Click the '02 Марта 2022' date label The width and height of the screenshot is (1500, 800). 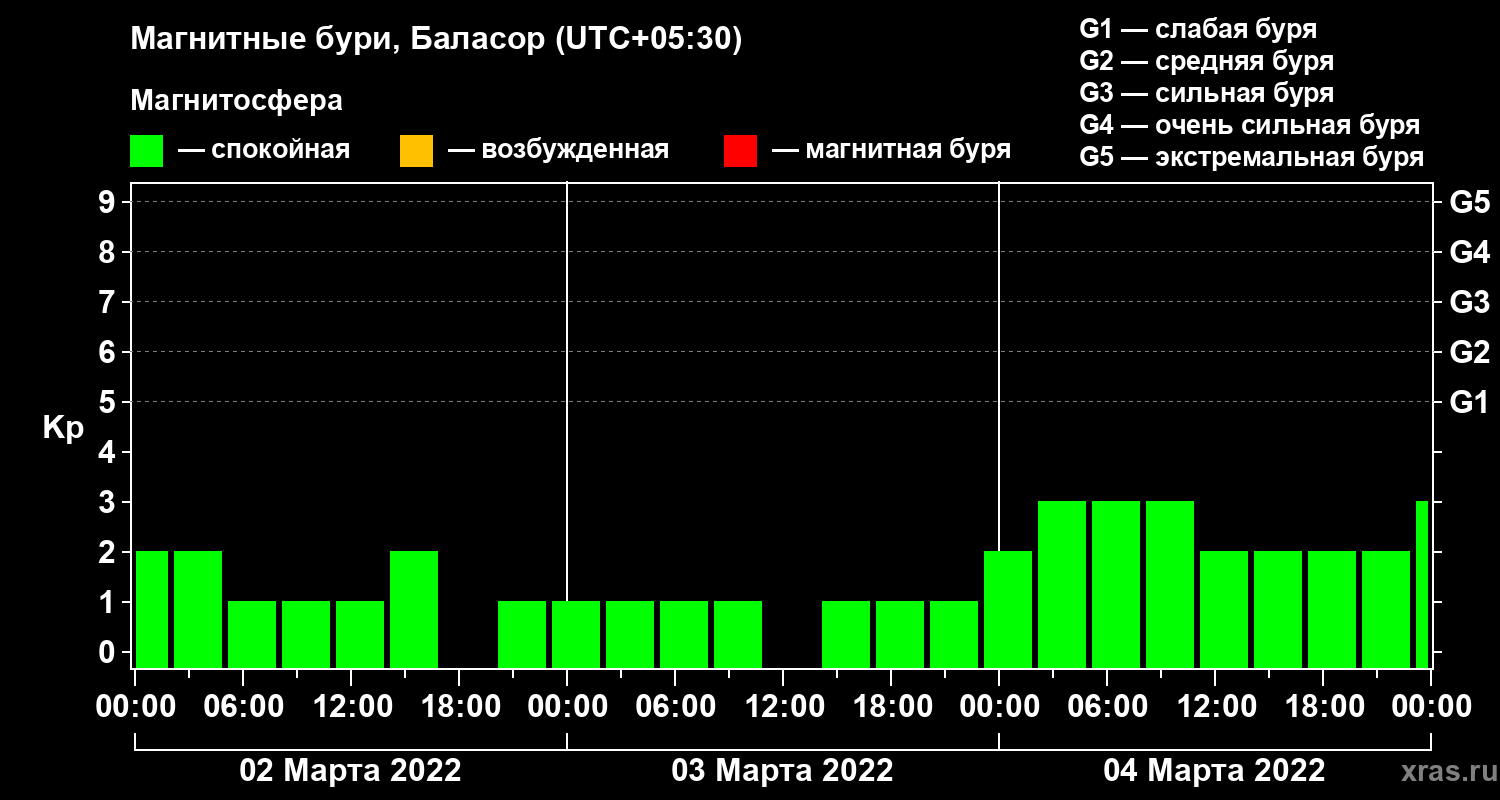351,771
